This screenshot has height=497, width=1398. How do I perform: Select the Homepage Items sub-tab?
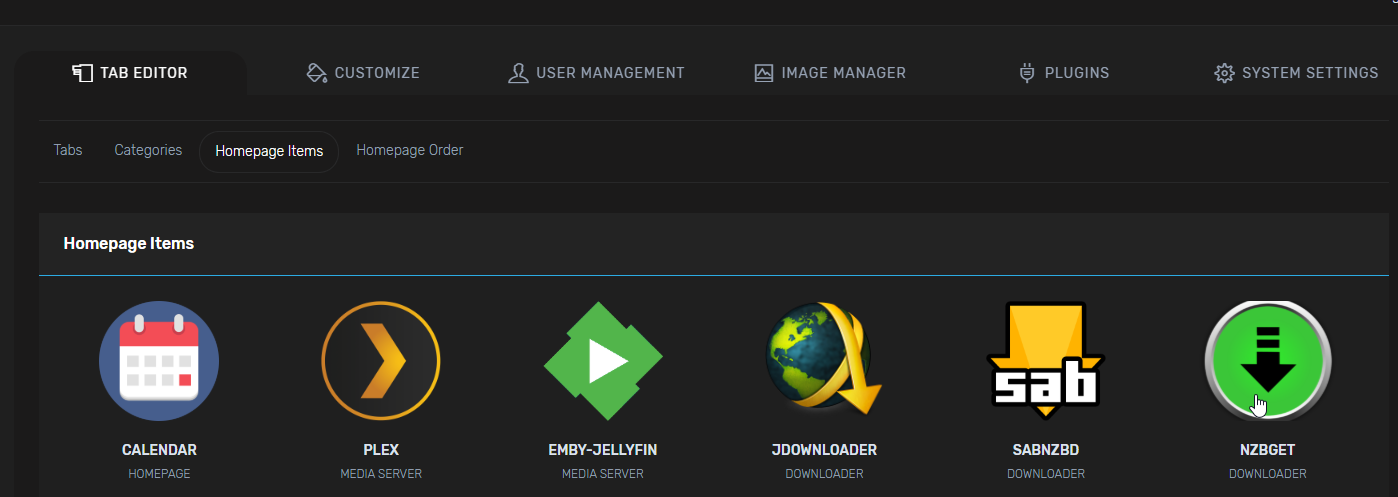[x=269, y=151]
